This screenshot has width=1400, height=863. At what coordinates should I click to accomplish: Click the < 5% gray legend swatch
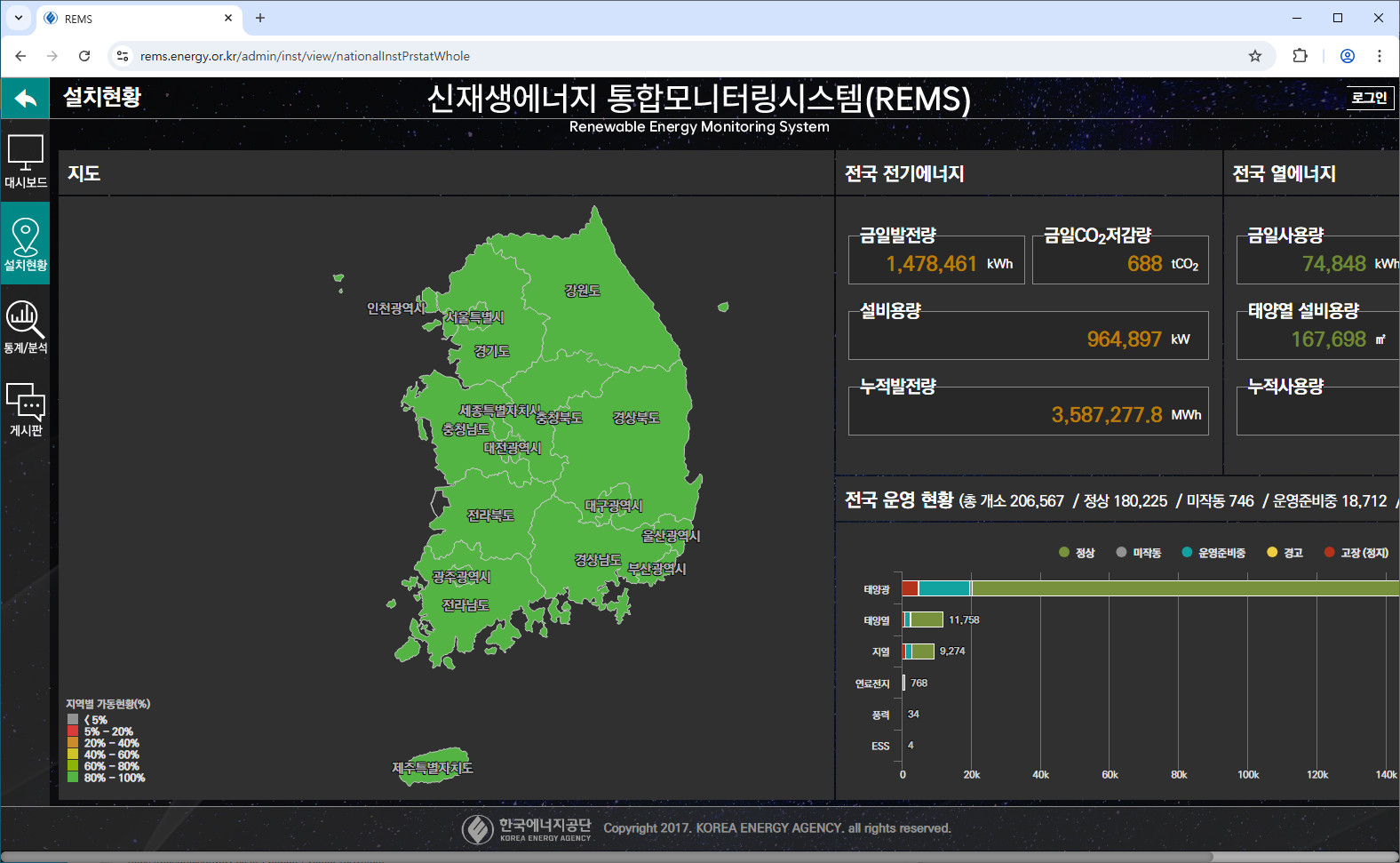click(73, 720)
